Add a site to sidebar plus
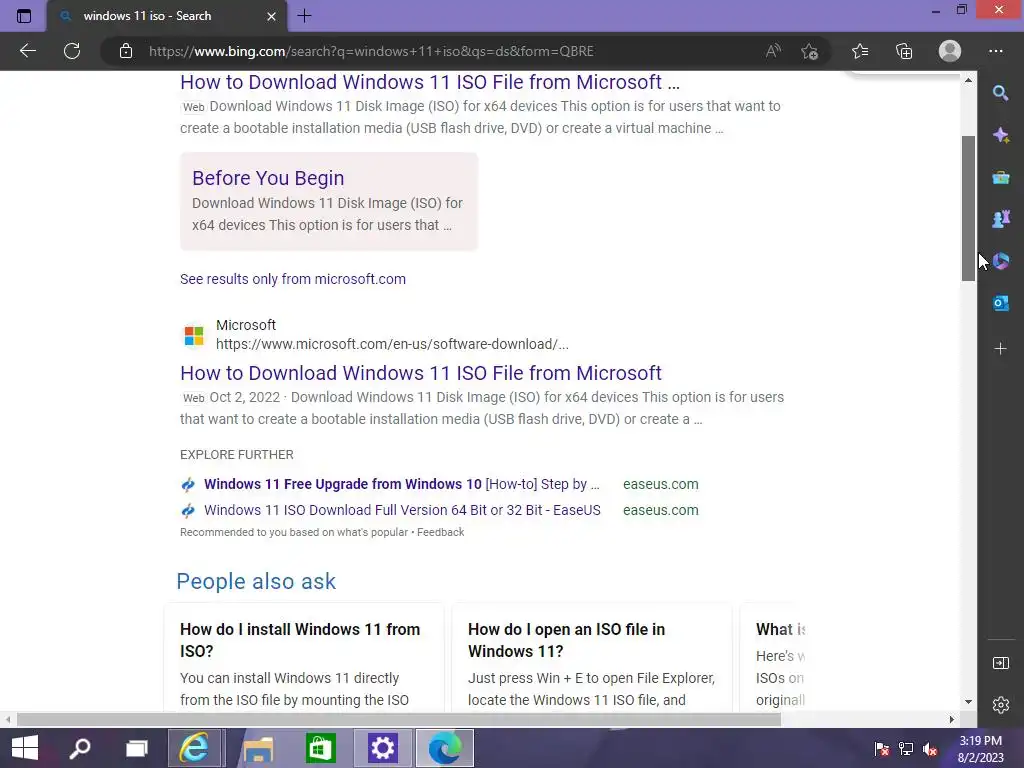This screenshot has width=1024, height=768. point(1000,349)
